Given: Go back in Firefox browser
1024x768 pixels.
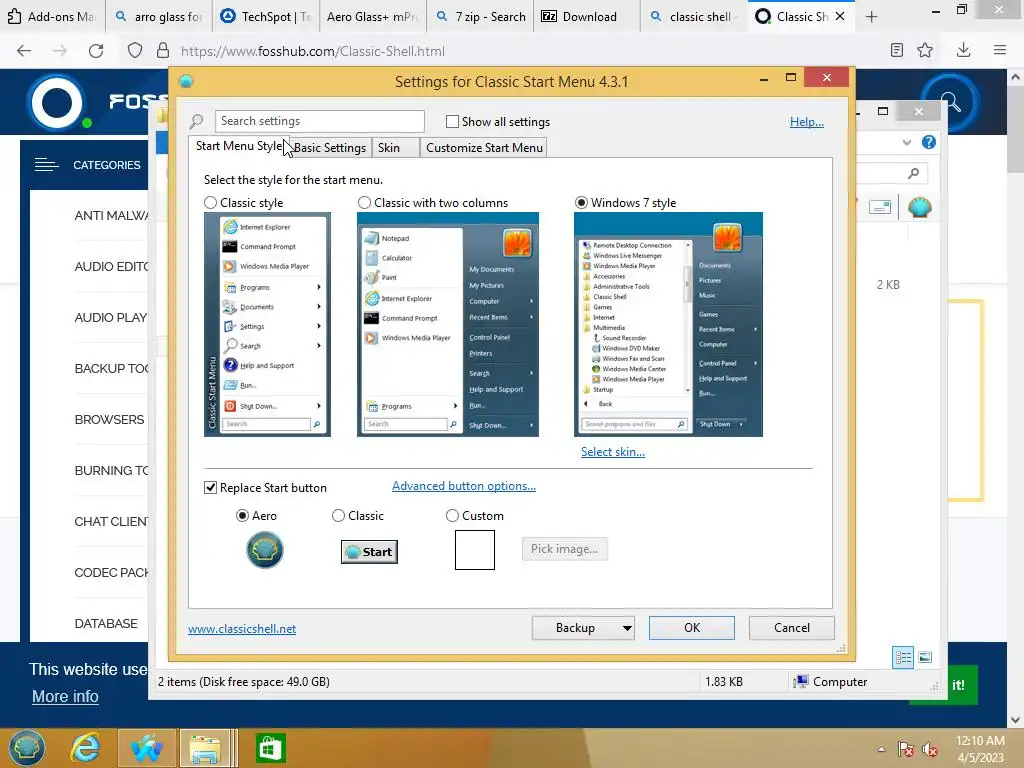Looking at the screenshot, I should tap(24, 51).
